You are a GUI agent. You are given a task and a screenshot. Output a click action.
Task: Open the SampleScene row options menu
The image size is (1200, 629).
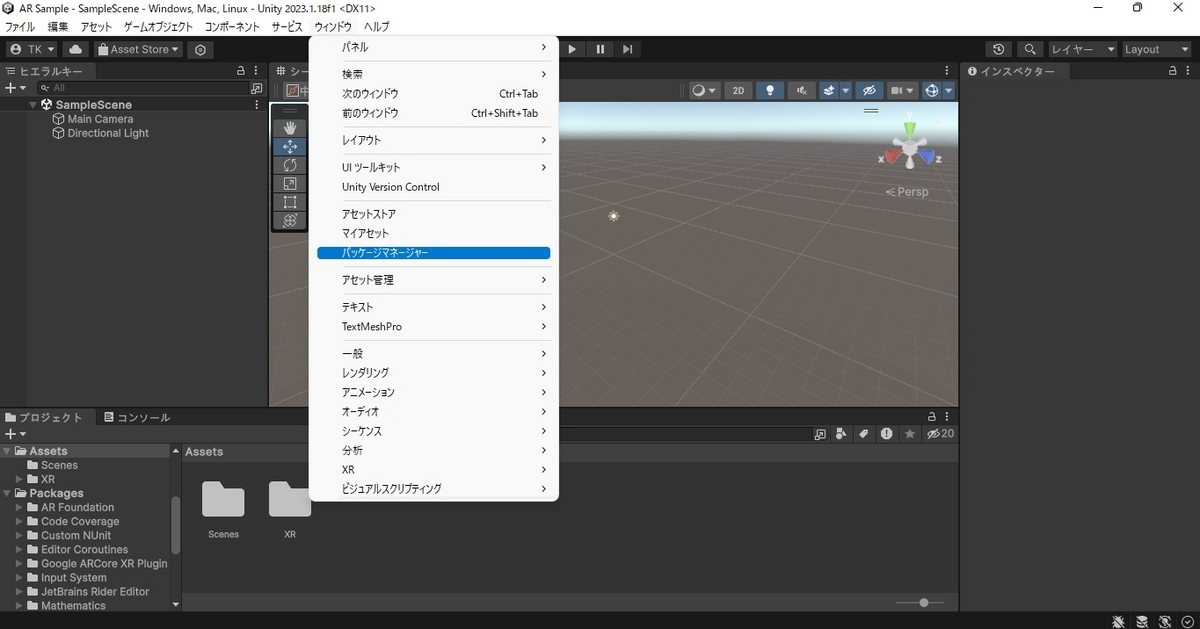257,105
